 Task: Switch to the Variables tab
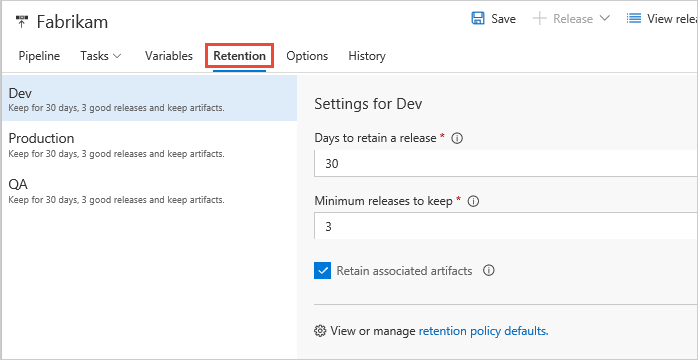tap(169, 56)
